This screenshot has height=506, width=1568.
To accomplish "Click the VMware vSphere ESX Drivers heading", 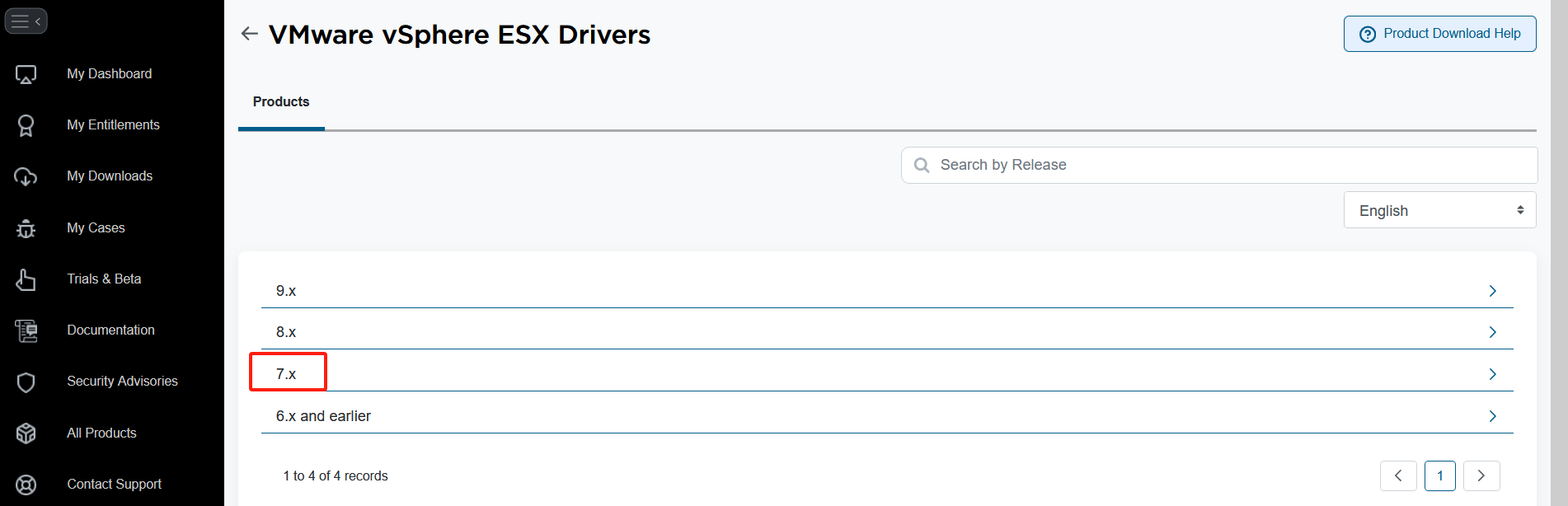I will click(x=459, y=35).
